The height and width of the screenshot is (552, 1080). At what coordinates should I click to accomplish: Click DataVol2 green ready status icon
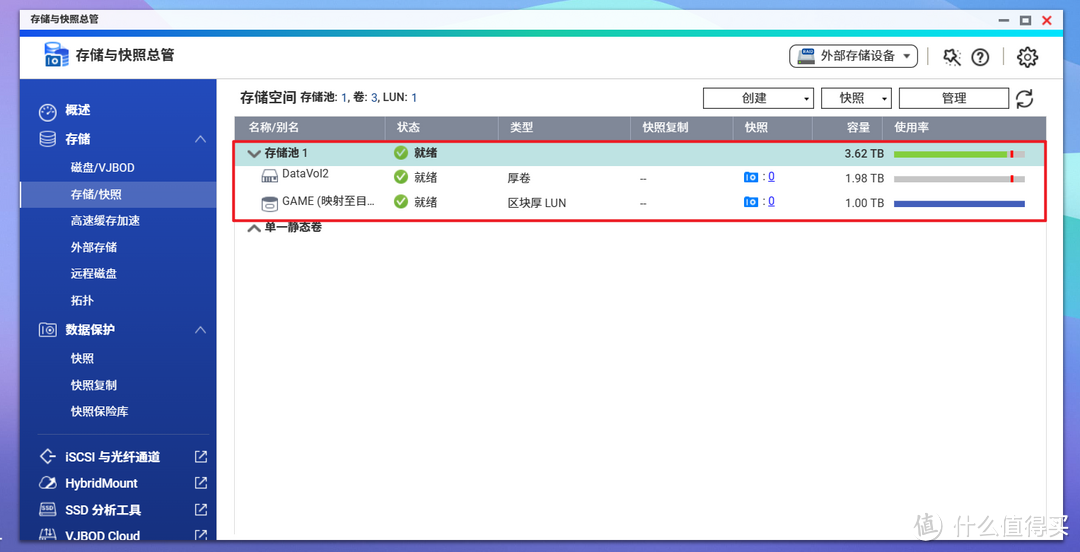[x=401, y=177]
